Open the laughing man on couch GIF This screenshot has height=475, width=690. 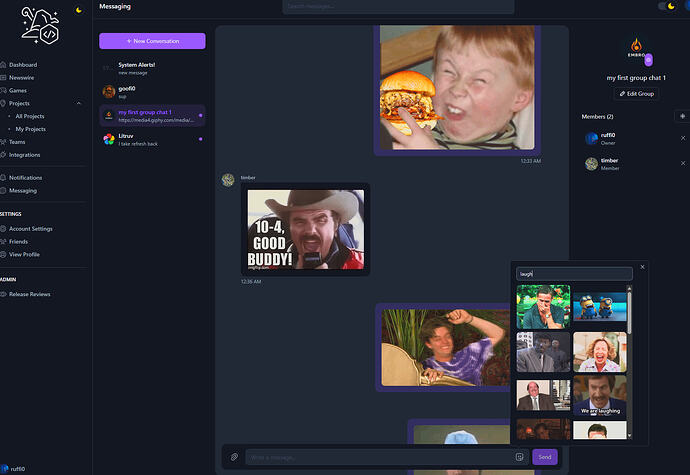(x=445, y=348)
